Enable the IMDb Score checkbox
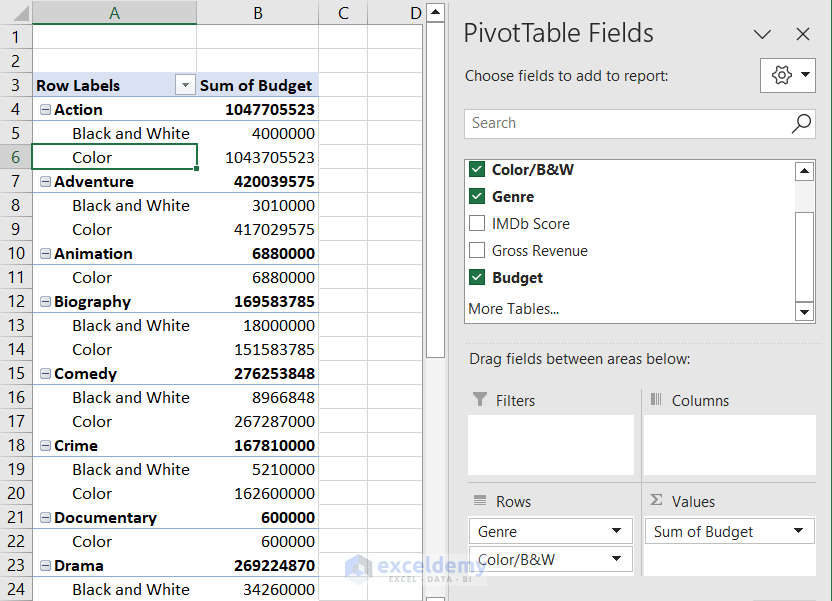This screenshot has width=832, height=601. tap(477, 224)
